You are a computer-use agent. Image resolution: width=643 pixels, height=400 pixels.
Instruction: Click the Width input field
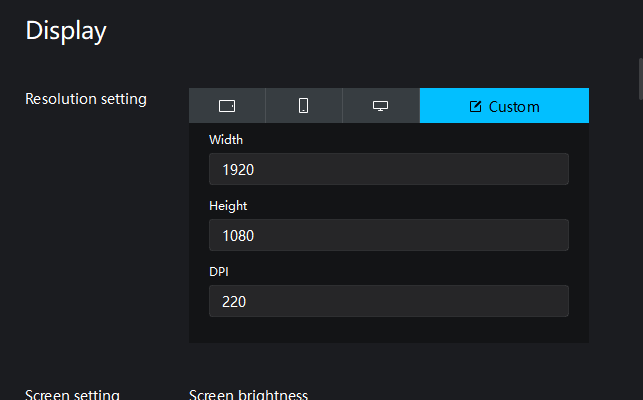[388, 169]
